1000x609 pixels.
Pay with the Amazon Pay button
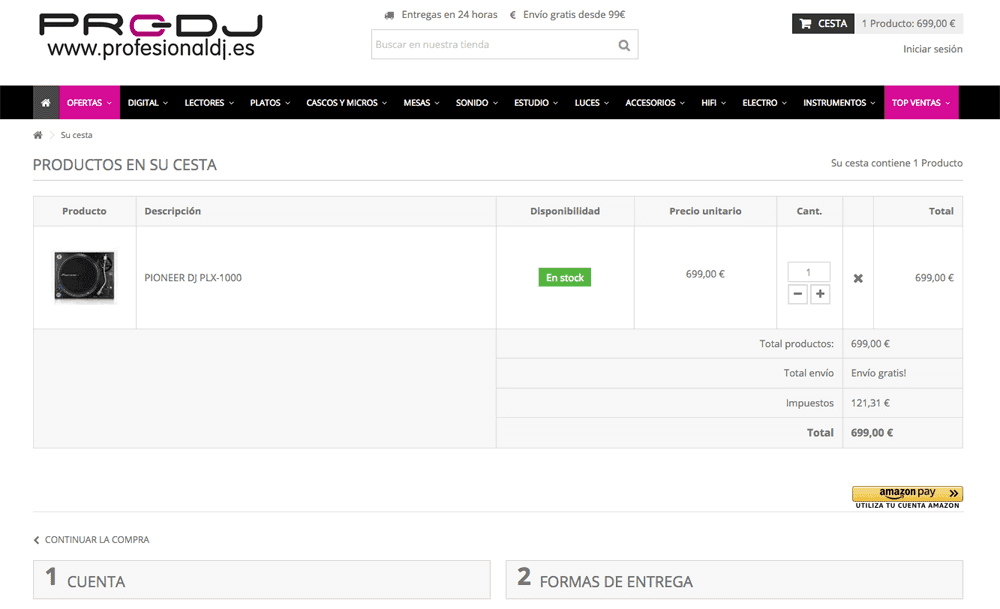(907, 497)
